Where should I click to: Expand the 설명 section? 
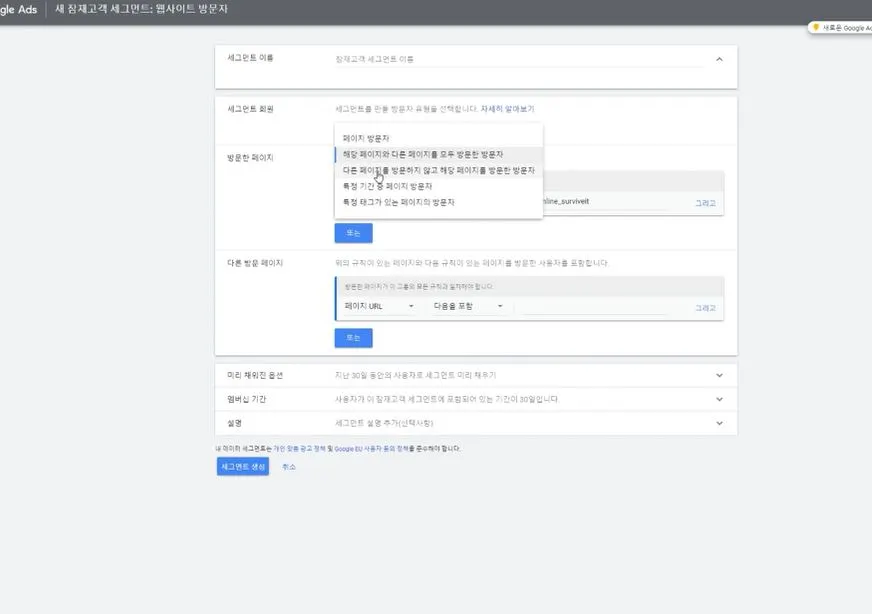pyautogui.click(x=718, y=422)
